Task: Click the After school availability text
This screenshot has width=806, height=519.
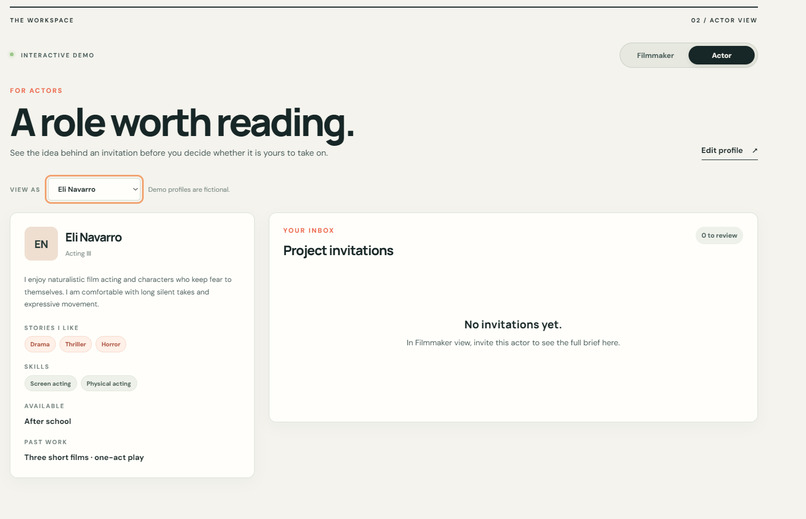Action: [x=48, y=421]
